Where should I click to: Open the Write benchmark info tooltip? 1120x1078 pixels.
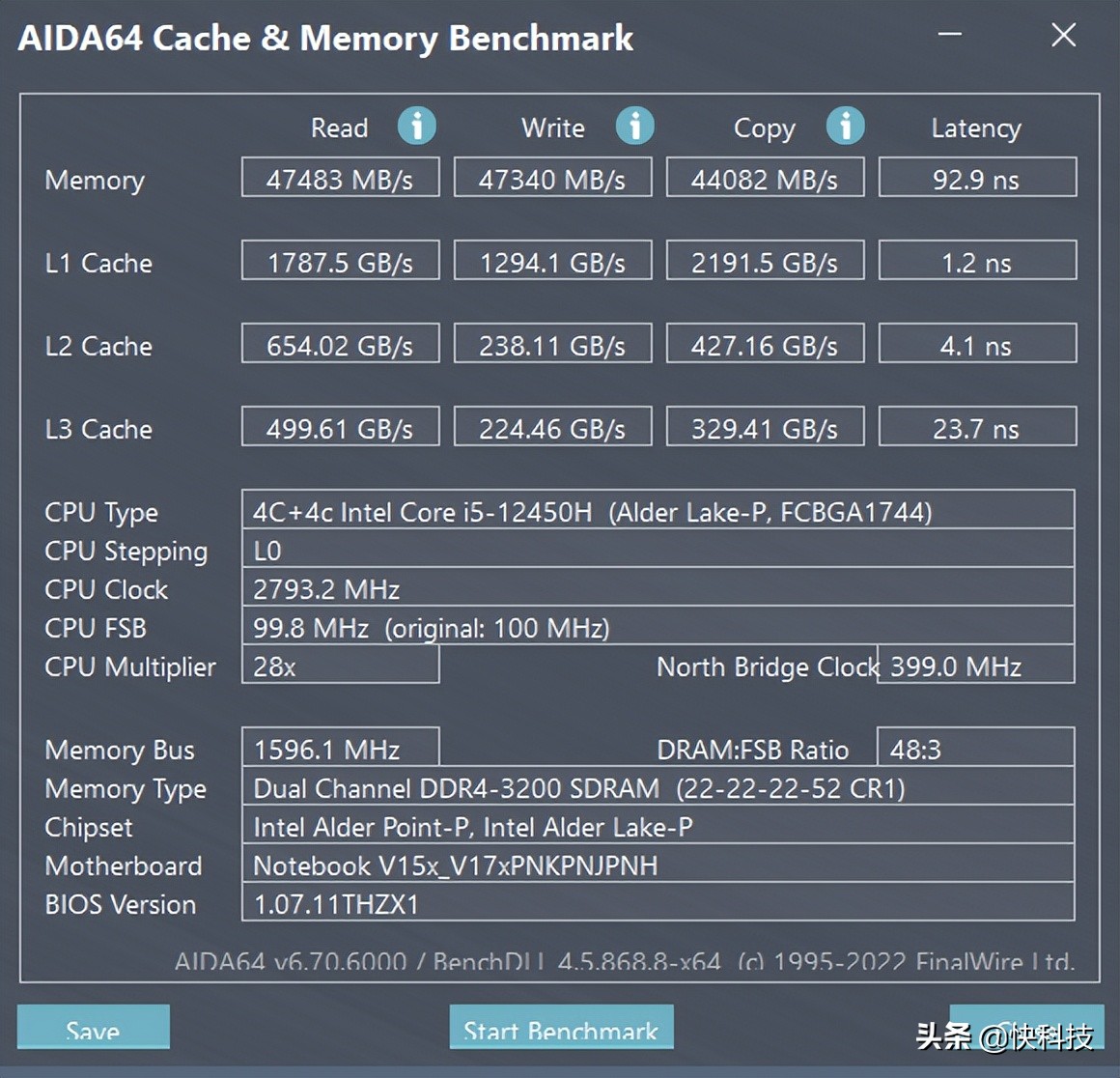click(x=634, y=126)
